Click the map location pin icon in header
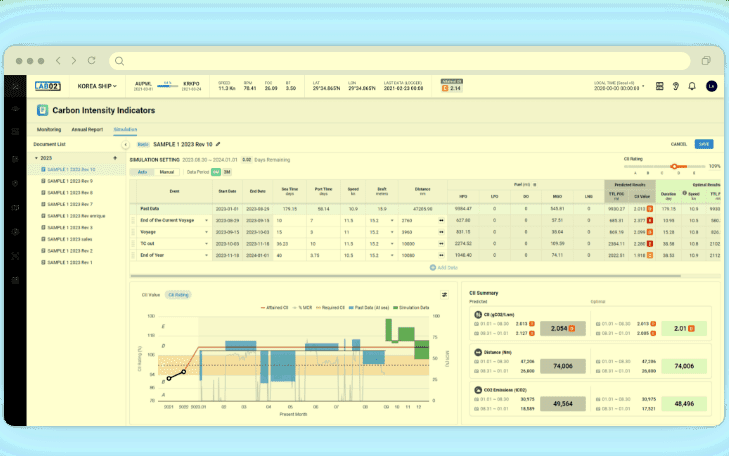 coord(677,87)
